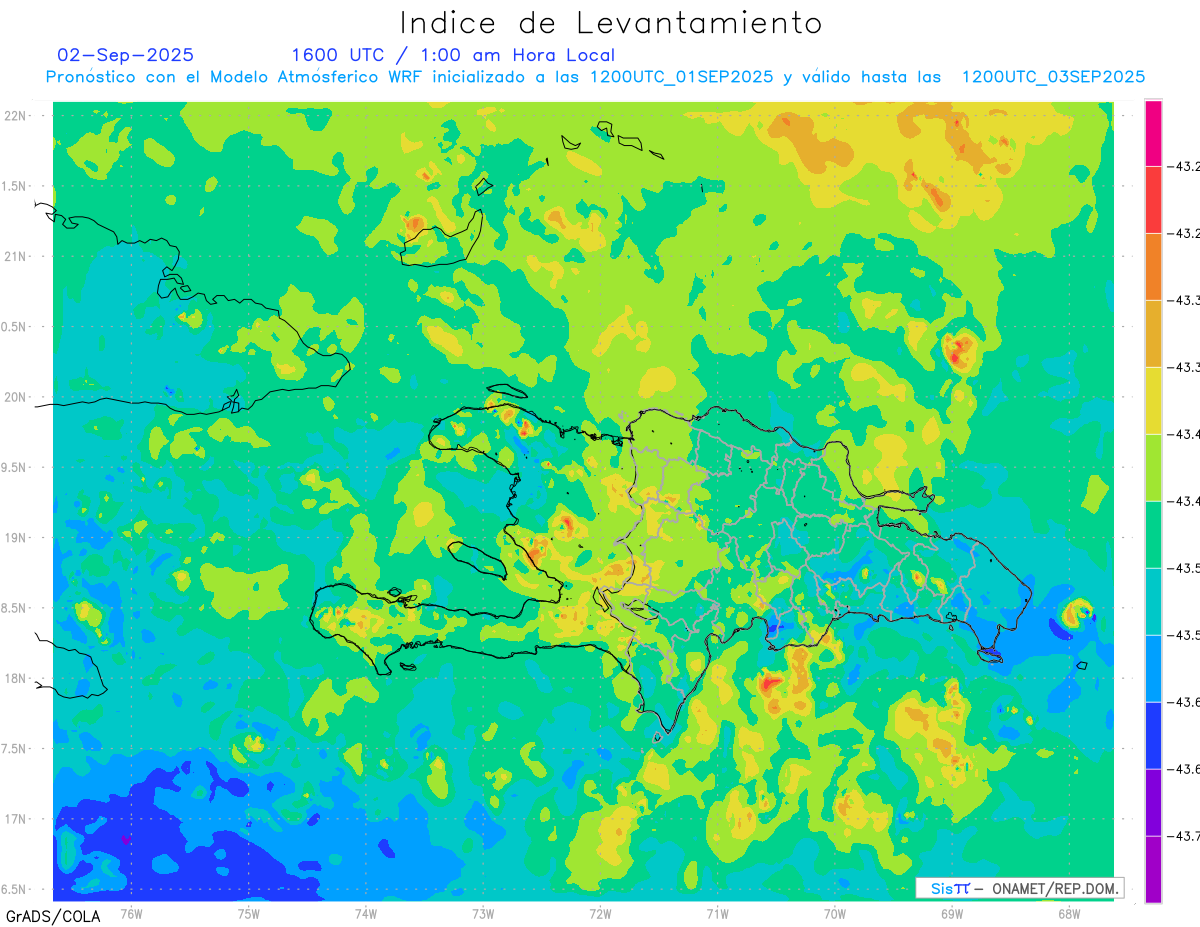This screenshot has height=927, width=1200.
Task: Click the '68W' longitude label
Action: click(x=1069, y=913)
